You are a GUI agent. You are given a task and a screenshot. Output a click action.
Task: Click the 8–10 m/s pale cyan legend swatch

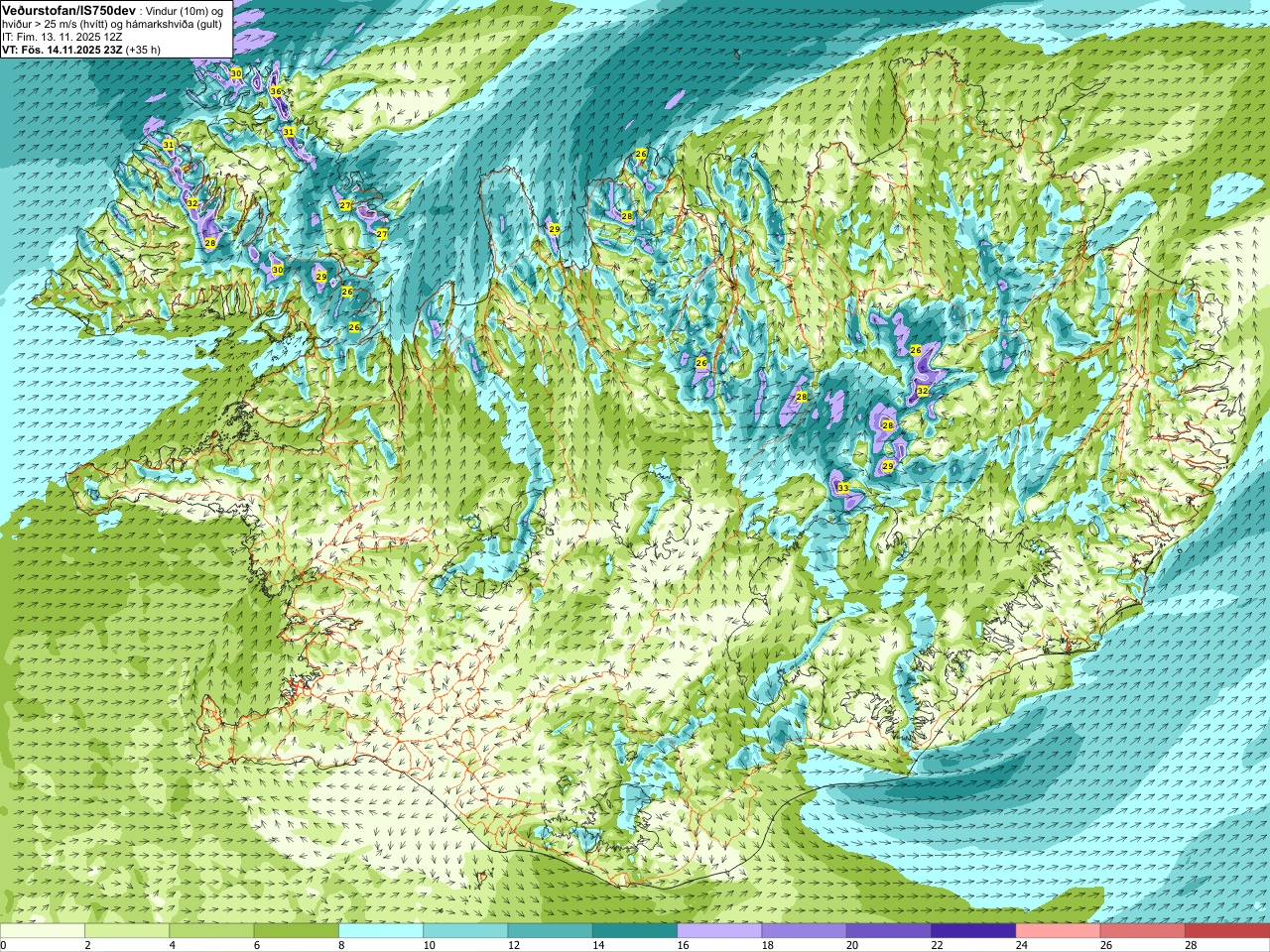[381, 931]
